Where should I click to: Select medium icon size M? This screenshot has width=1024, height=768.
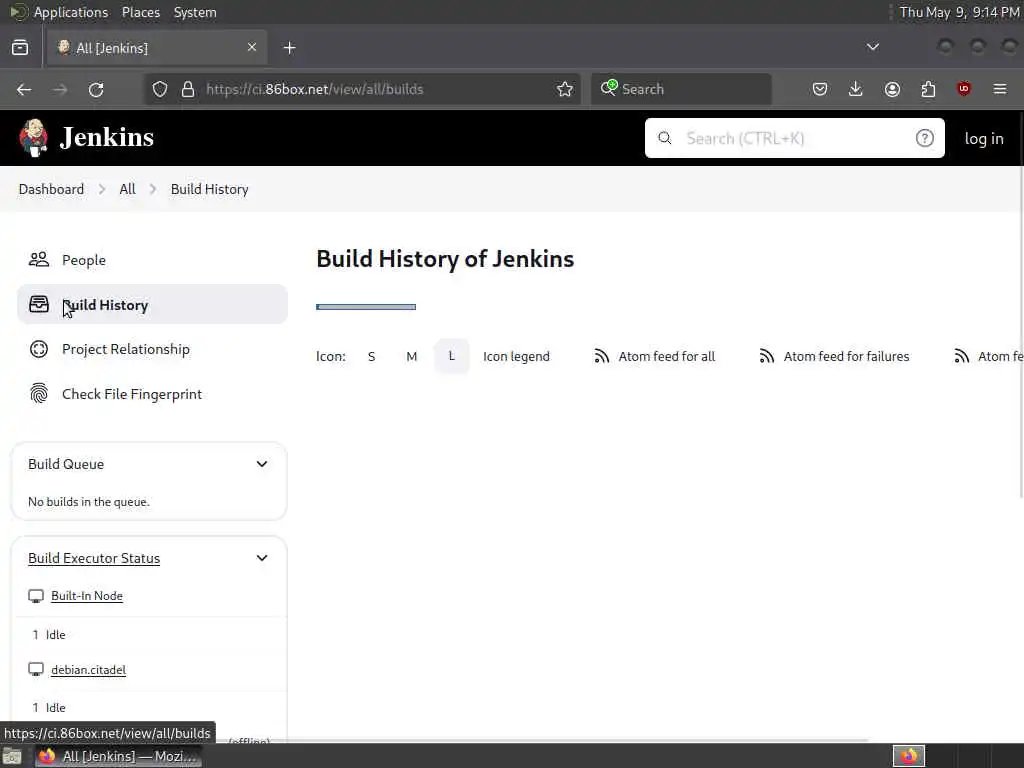(x=411, y=357)
